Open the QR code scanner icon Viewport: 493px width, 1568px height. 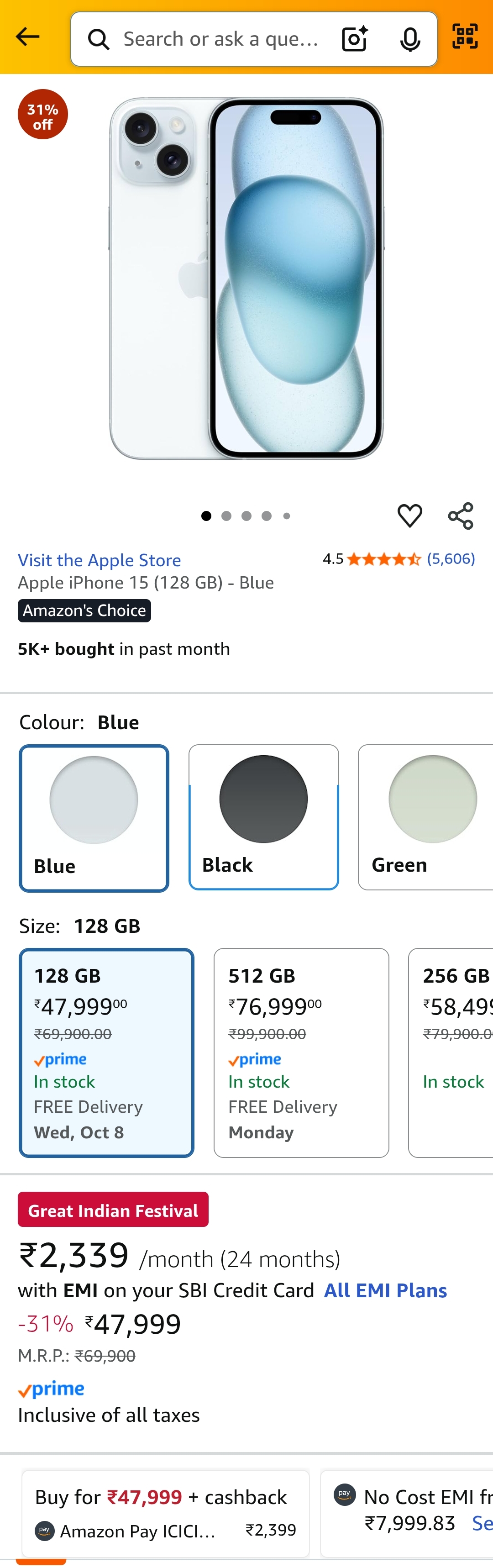[x=465, y=37]
